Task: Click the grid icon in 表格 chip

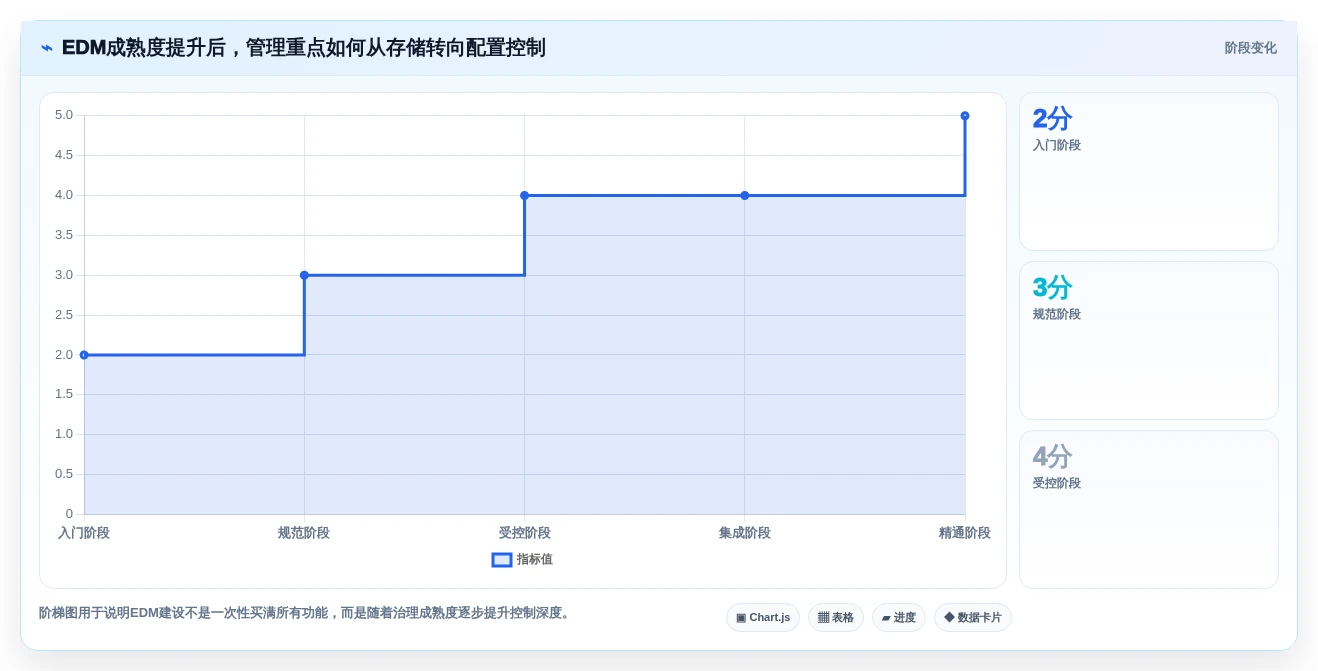Action: [823, 618]
